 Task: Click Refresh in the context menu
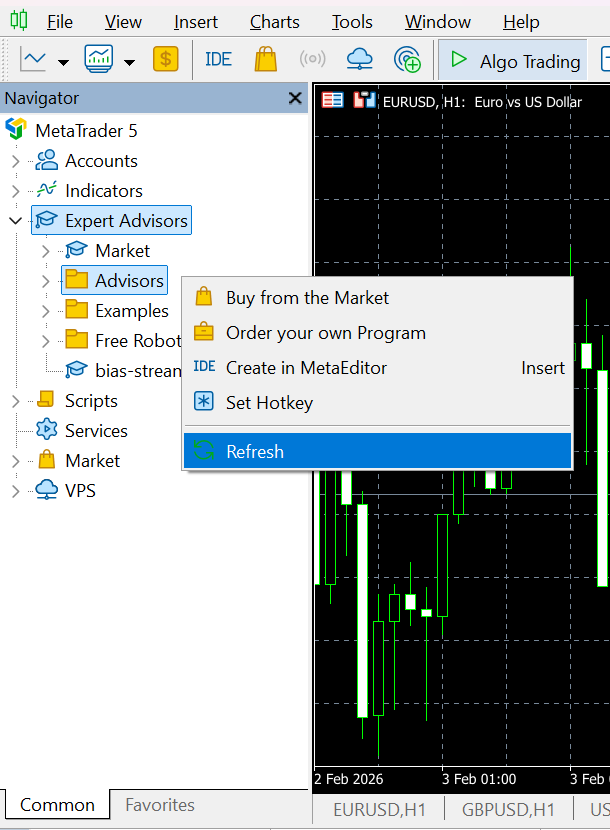(x=377, y=451)
